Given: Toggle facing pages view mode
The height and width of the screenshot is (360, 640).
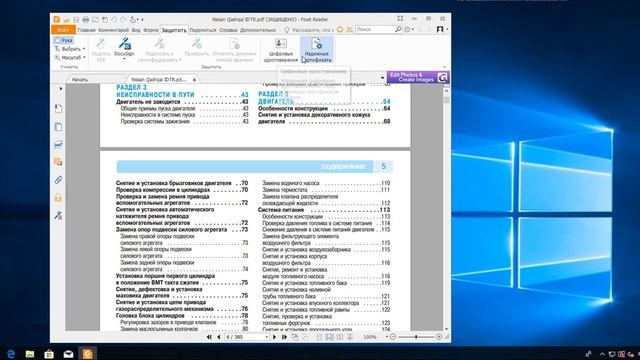Looking at the screenshot, I should [x=340, y=337].
